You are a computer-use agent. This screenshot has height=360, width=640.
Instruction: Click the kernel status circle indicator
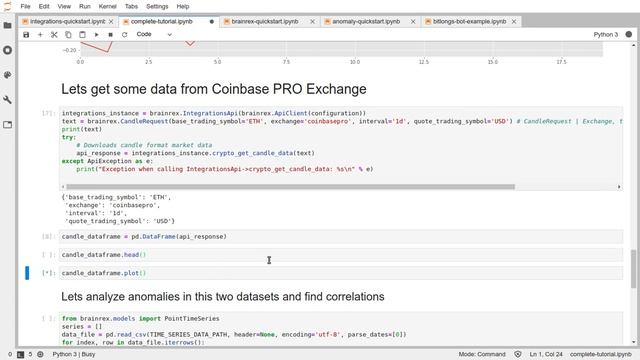point(629,35)
